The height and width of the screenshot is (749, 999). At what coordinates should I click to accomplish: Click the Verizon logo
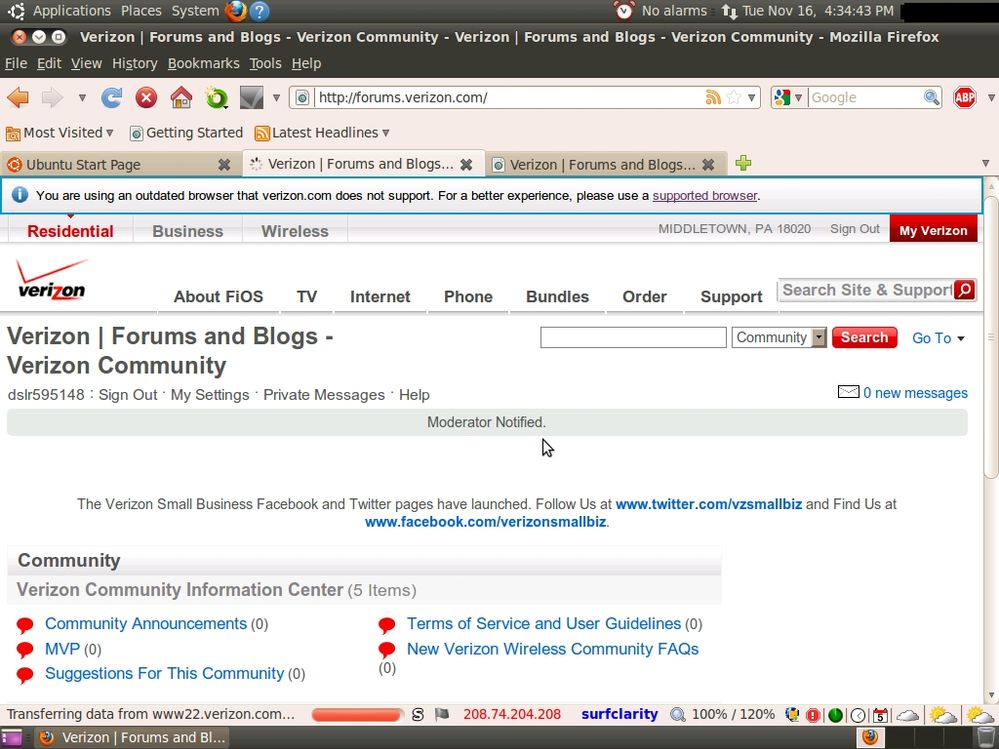click(52, 279)
